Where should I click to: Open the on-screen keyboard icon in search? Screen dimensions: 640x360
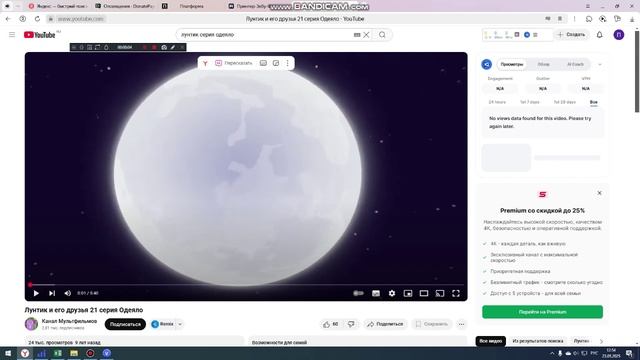[357, 35]
